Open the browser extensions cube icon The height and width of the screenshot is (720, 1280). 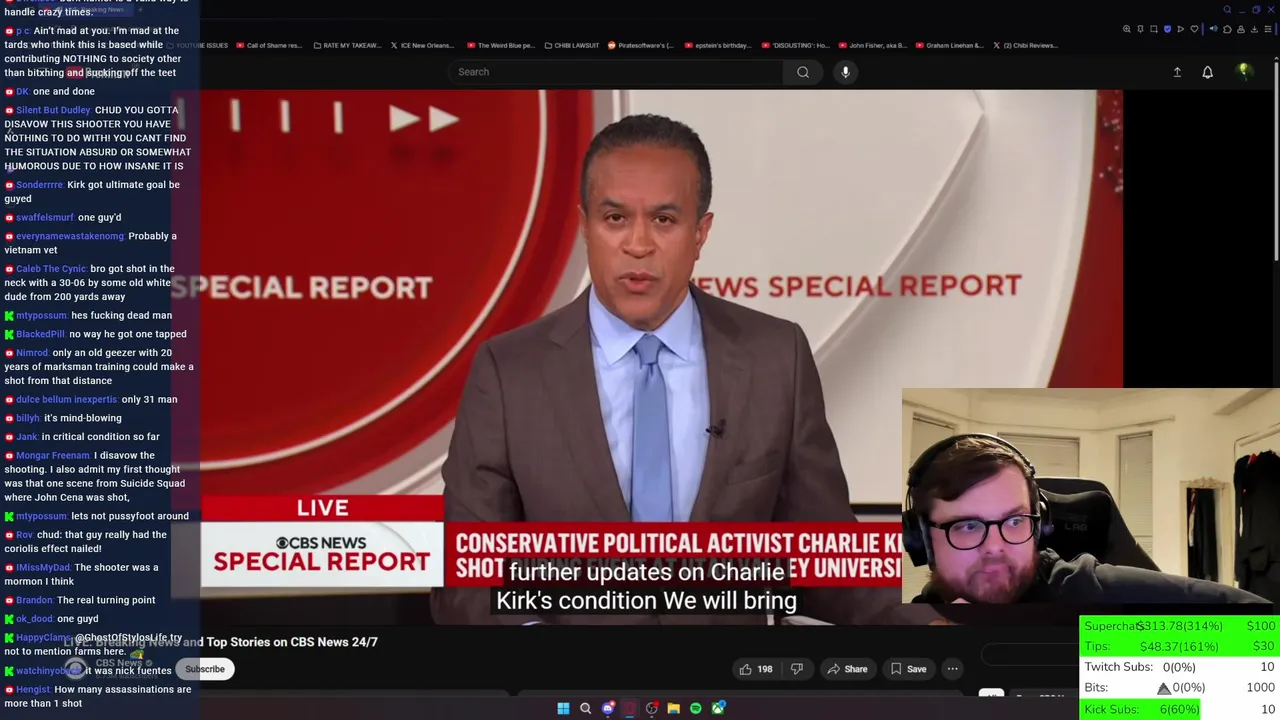(x=1227, y=29)
